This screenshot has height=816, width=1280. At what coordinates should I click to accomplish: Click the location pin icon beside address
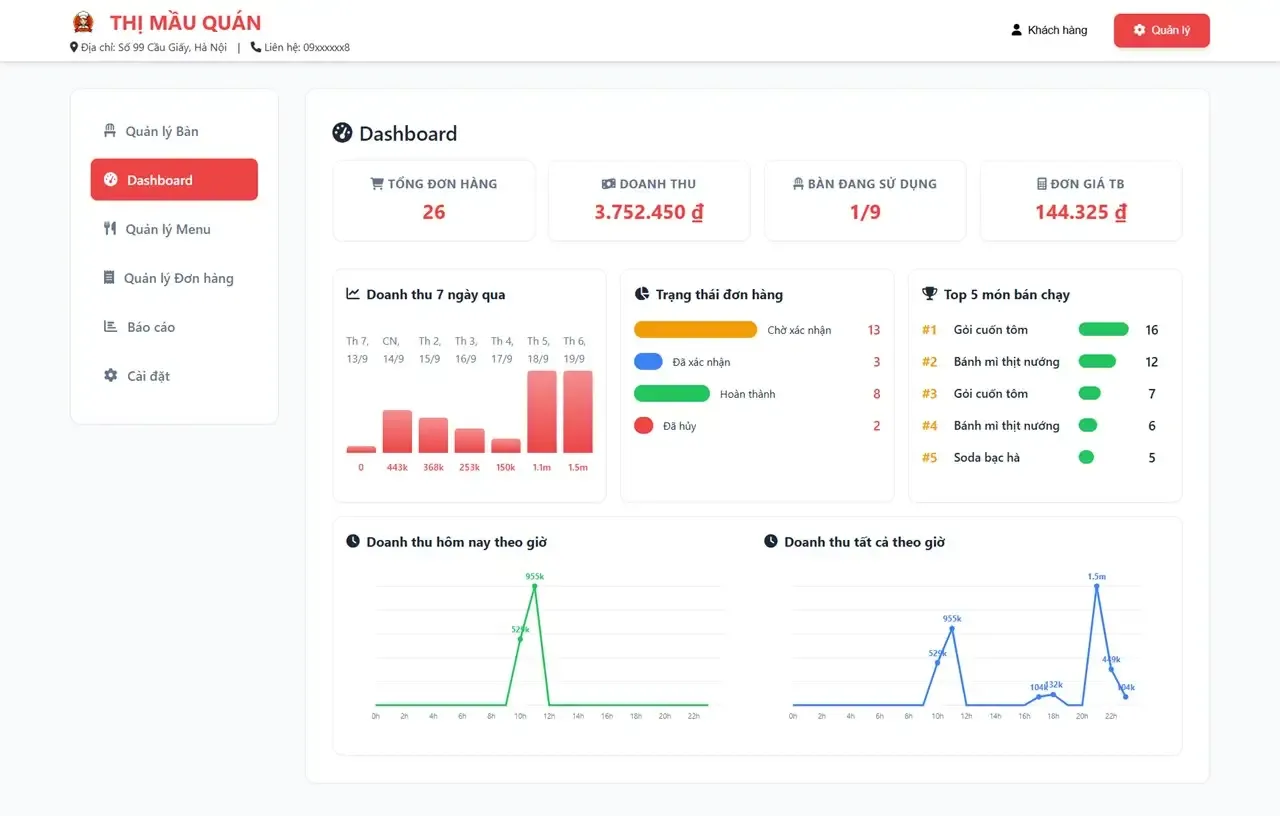[74, 47]
